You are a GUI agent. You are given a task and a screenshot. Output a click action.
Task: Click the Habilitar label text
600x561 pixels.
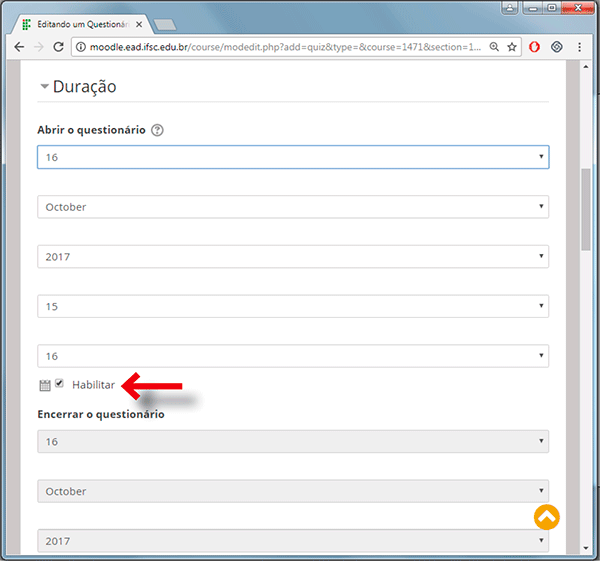(93, 385)
